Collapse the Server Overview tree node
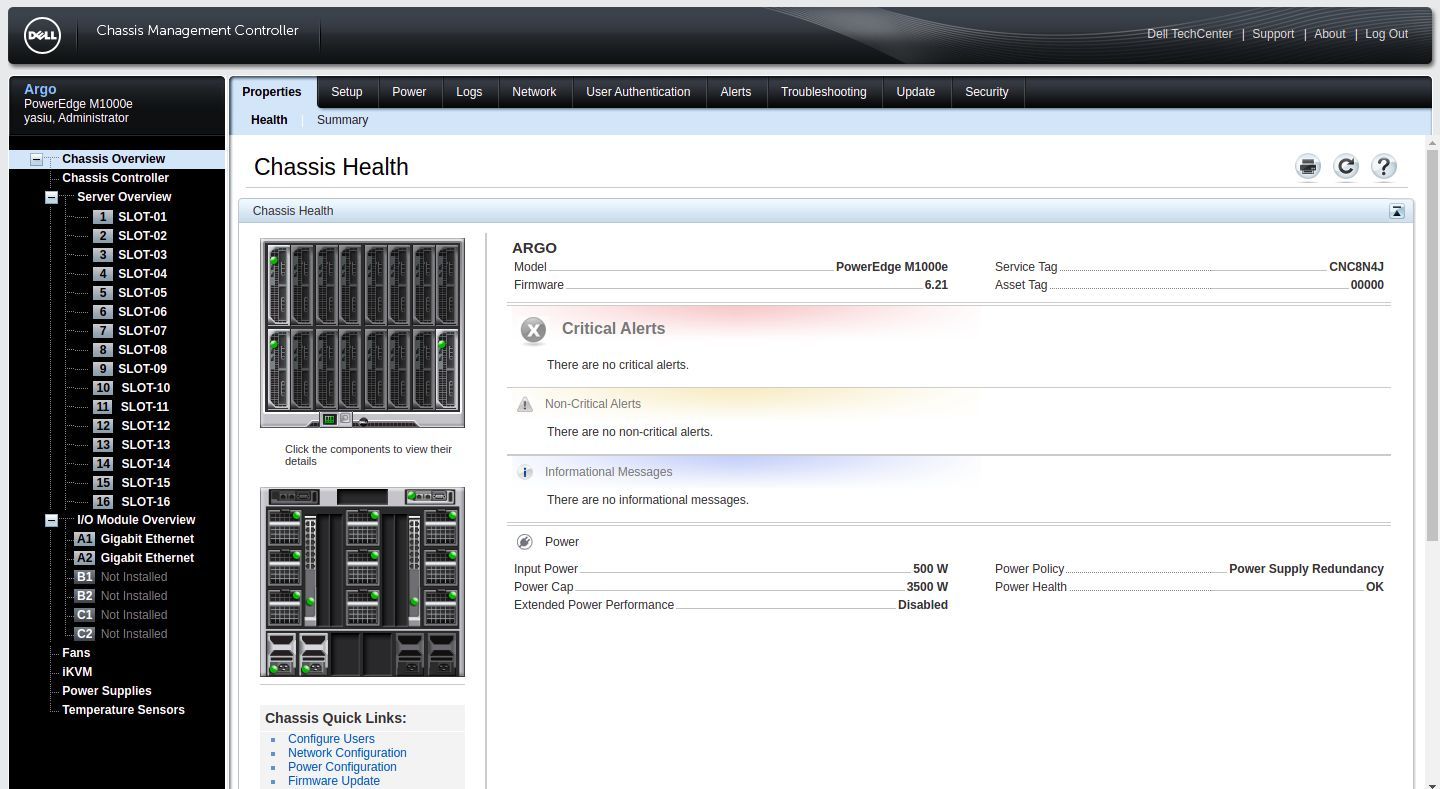The width and height of the screenshot is (1440, 789). [x=52, y=197]
